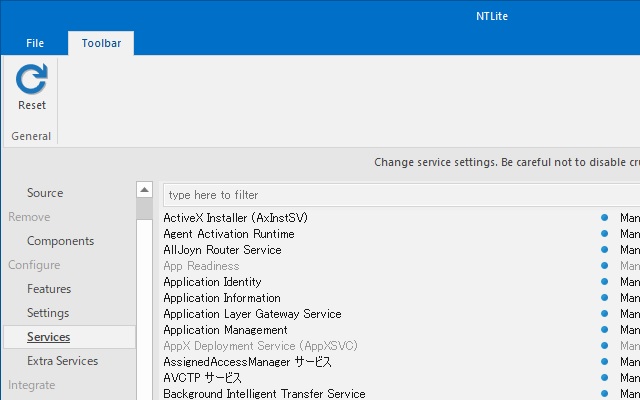Click the sidebar scroll up arrow
Screen dimensions: 640x400
tap(144, 189)
